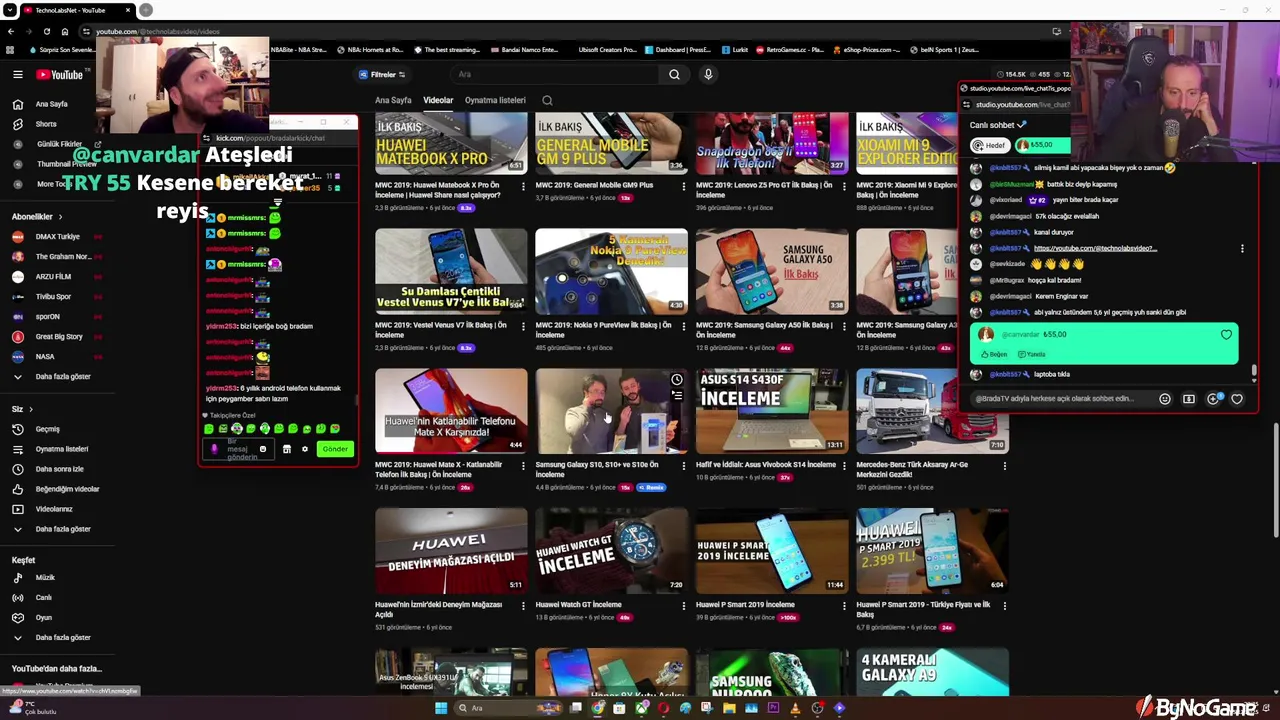Activate voice search microphone

click(708, 74)
